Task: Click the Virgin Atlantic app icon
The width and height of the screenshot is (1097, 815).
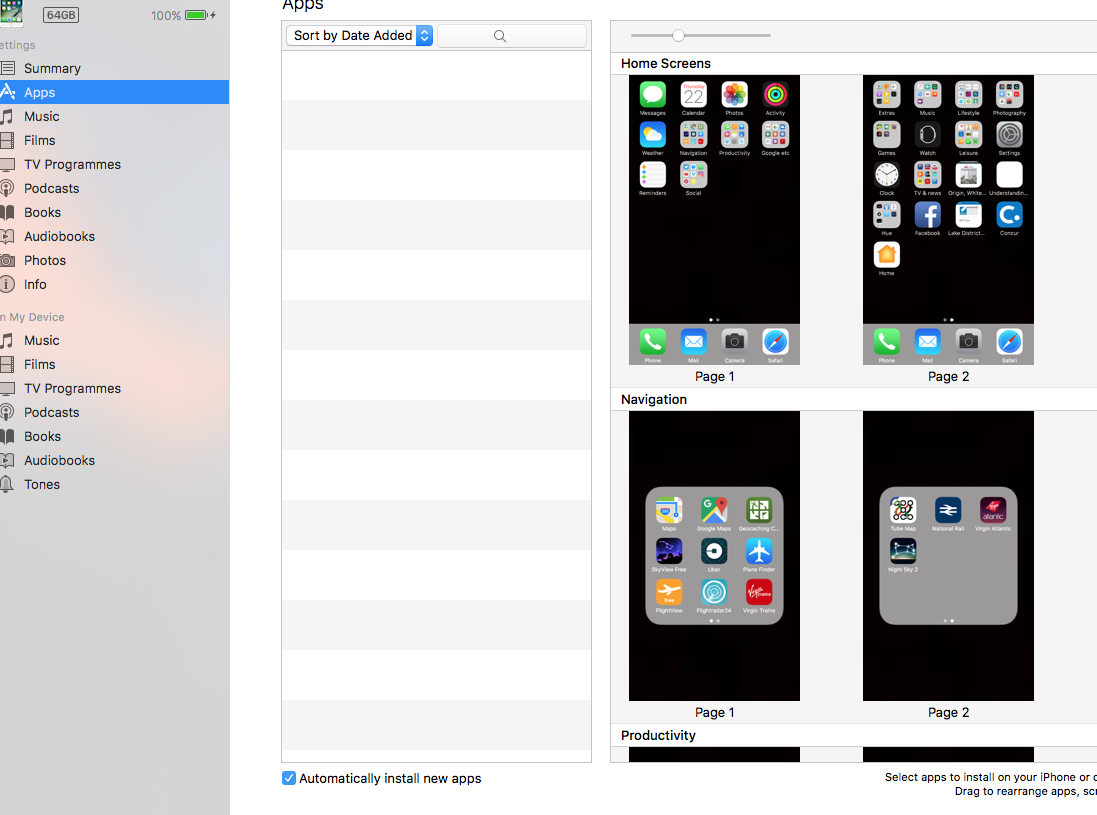Action: pyautogui.click(x=993, y=510)
